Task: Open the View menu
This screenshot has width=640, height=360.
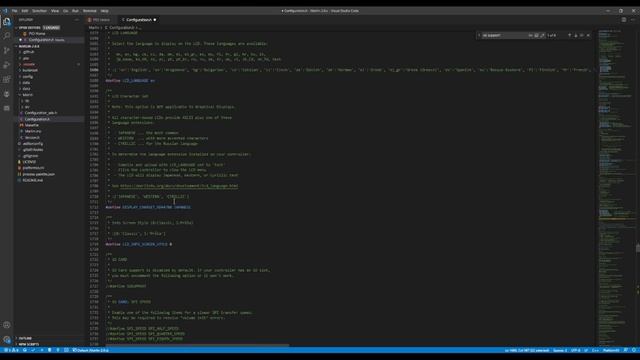Action: click(x=55, y=11)
